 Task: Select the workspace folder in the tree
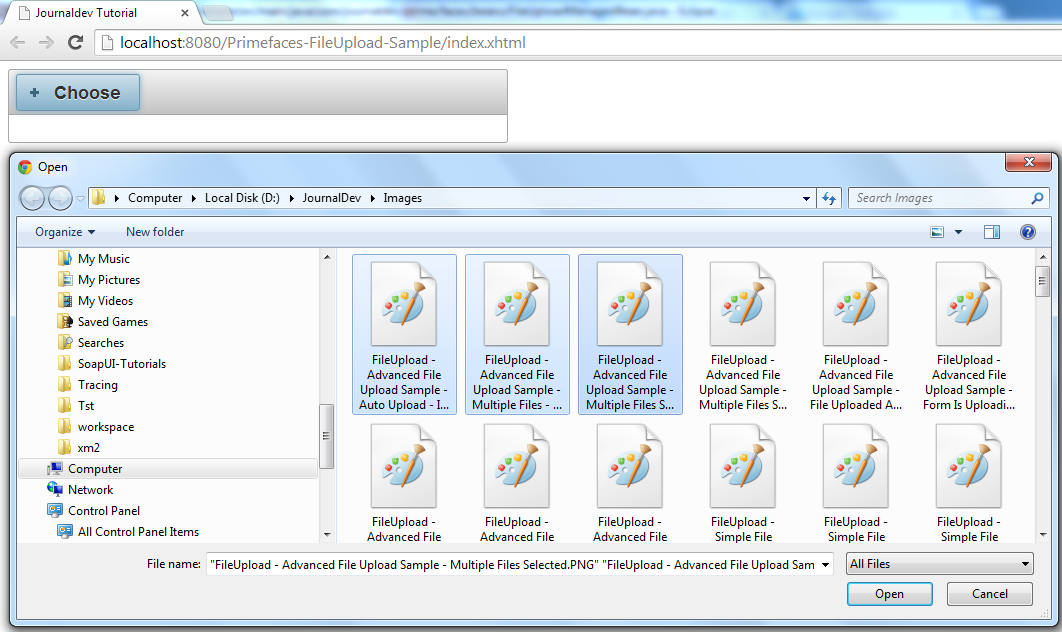(x=105, y=427)
